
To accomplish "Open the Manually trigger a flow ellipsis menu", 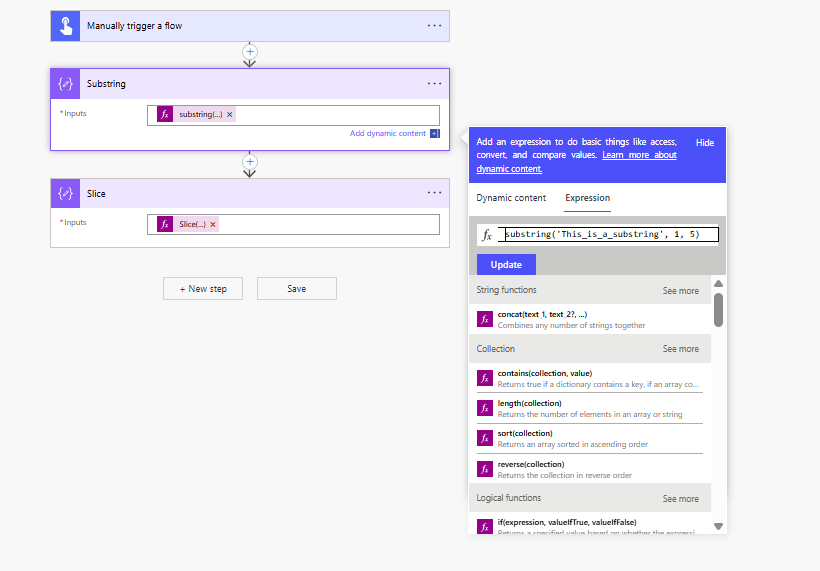I will tap(434, 26).
